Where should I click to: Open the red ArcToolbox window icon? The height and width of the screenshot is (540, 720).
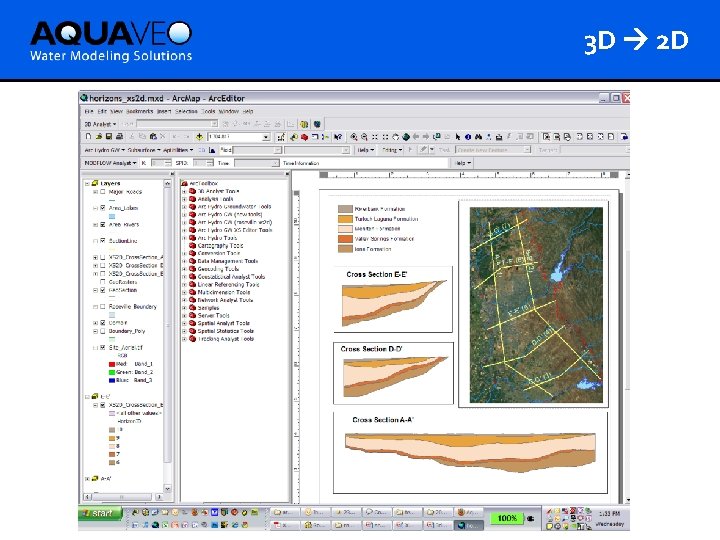click(304, 137)
